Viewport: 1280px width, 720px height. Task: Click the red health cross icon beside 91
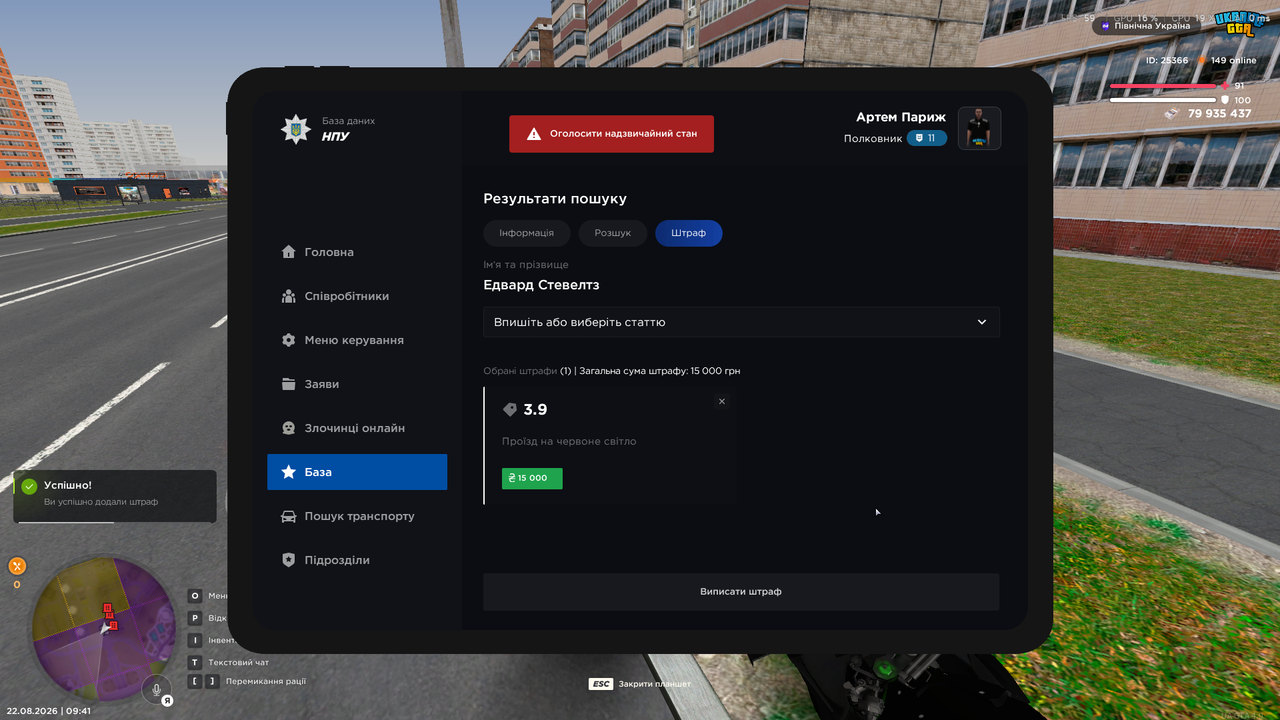click(1225, 86)
